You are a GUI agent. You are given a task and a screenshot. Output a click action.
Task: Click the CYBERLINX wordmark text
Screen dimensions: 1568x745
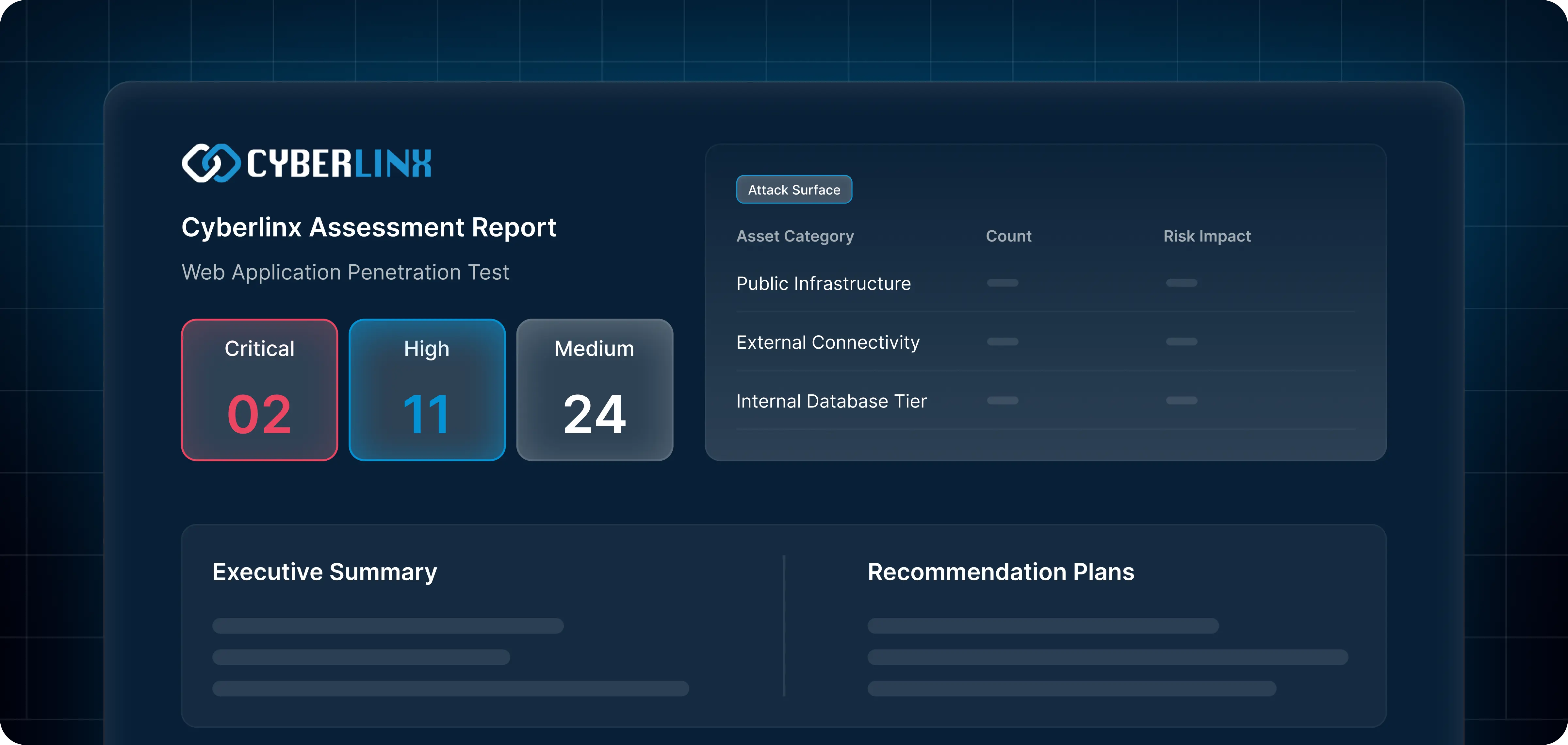point(339,164)
